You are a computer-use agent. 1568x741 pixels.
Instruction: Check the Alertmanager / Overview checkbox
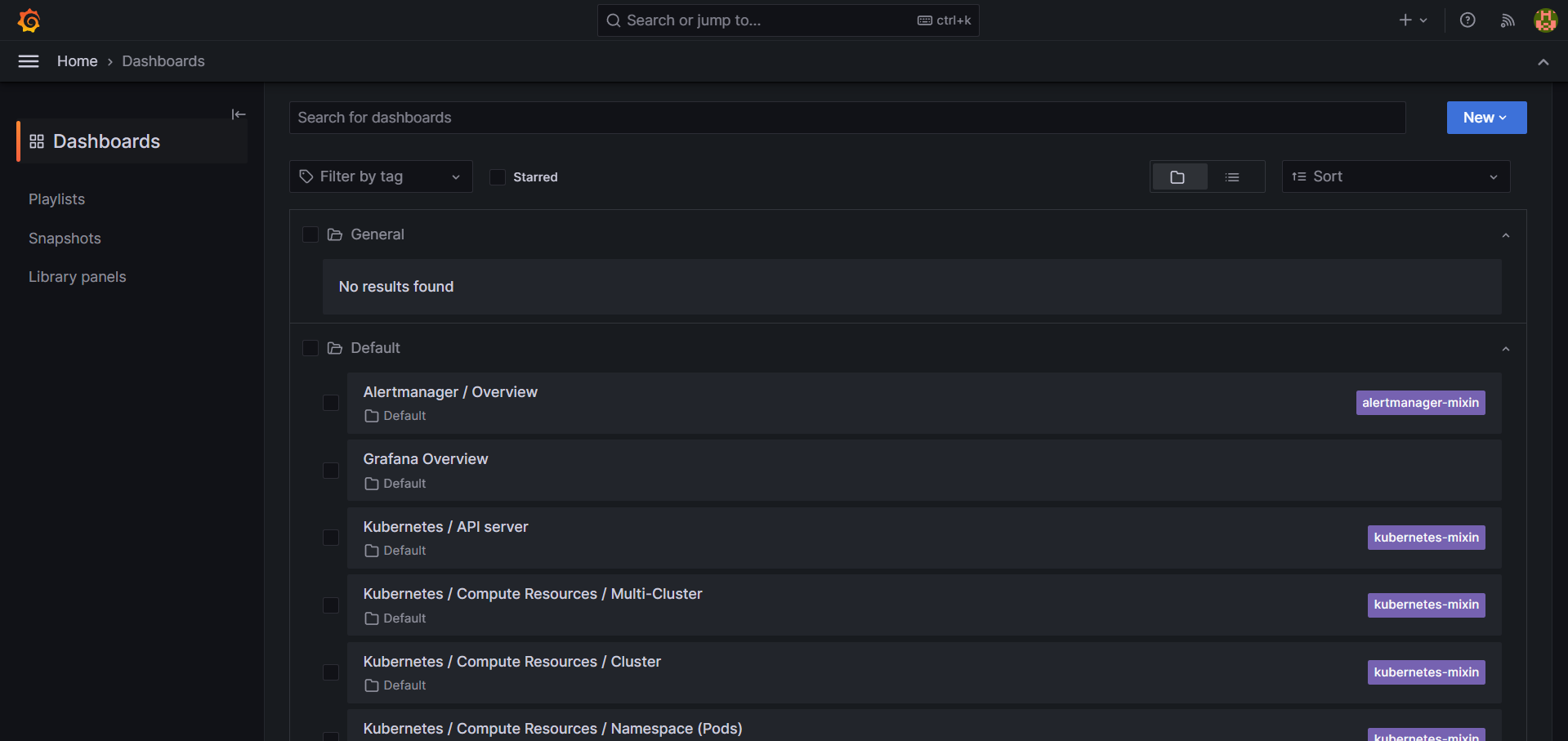(331, 404)
